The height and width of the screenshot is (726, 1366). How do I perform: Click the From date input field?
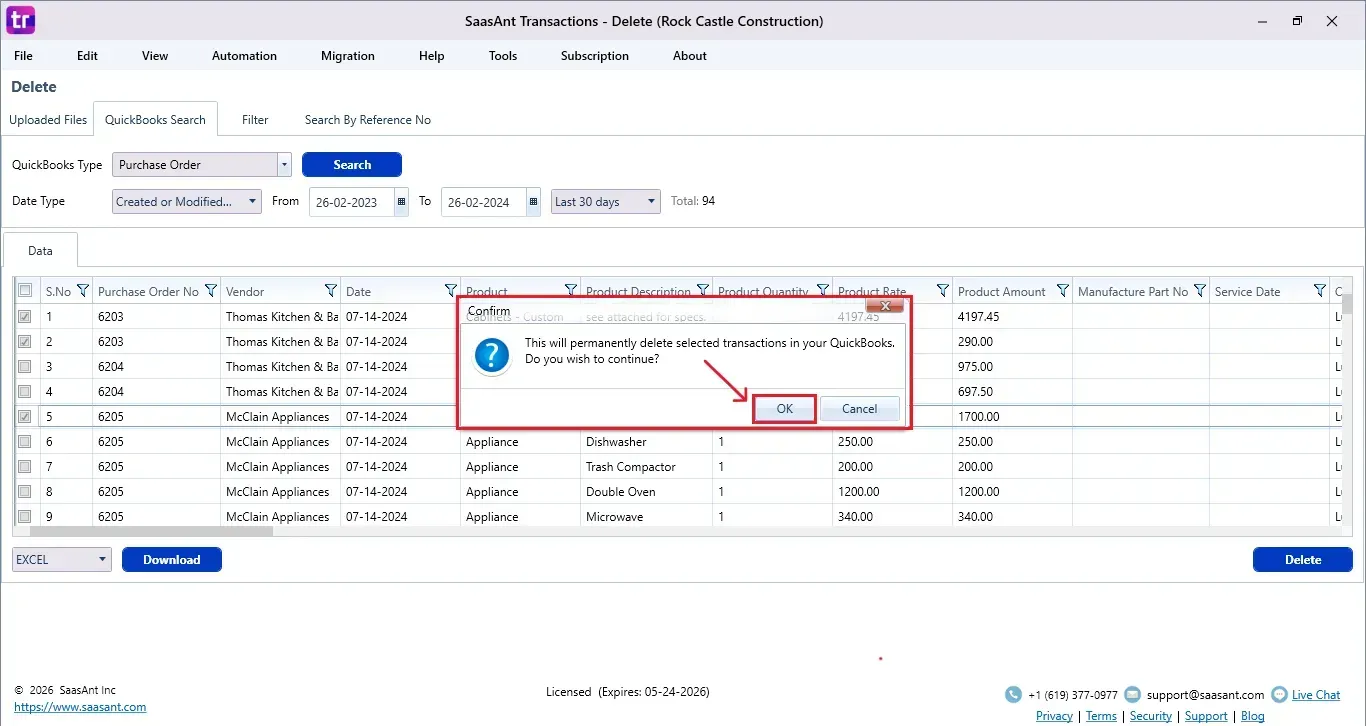[350, 202]
